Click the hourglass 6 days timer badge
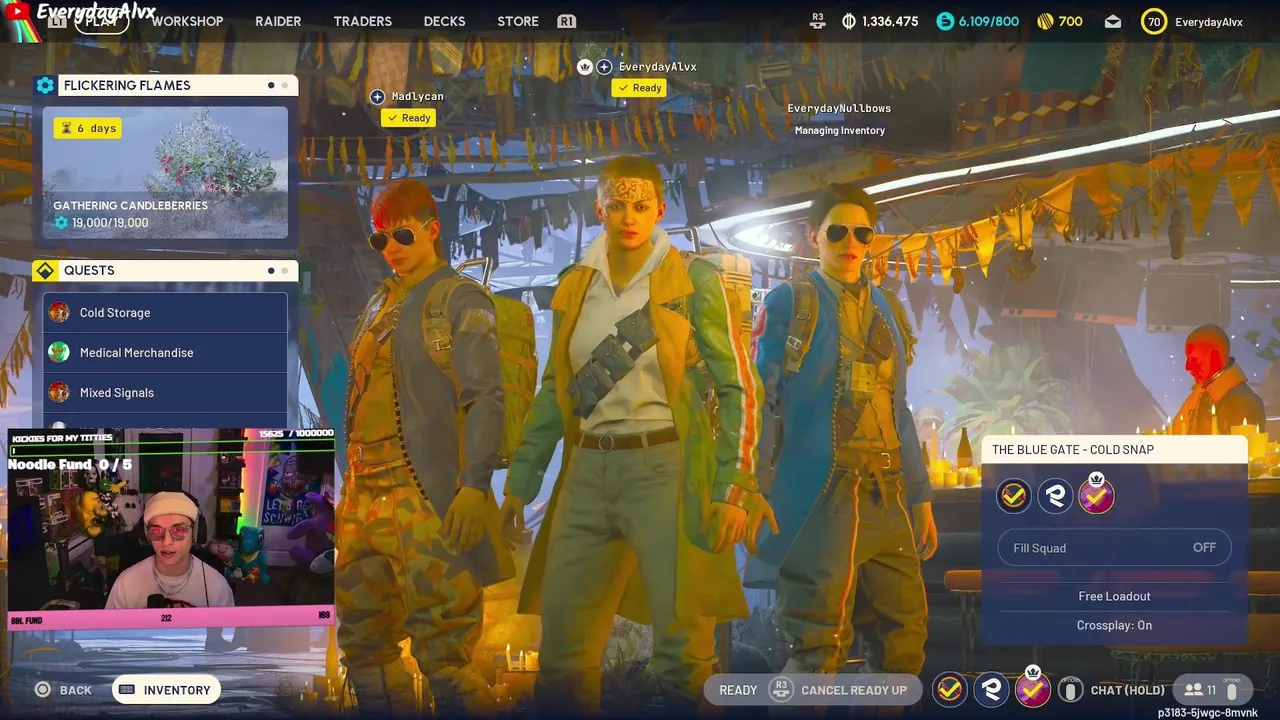Image resolution: width=1280 pixels, height=720 pixels. tap(88, 128)
